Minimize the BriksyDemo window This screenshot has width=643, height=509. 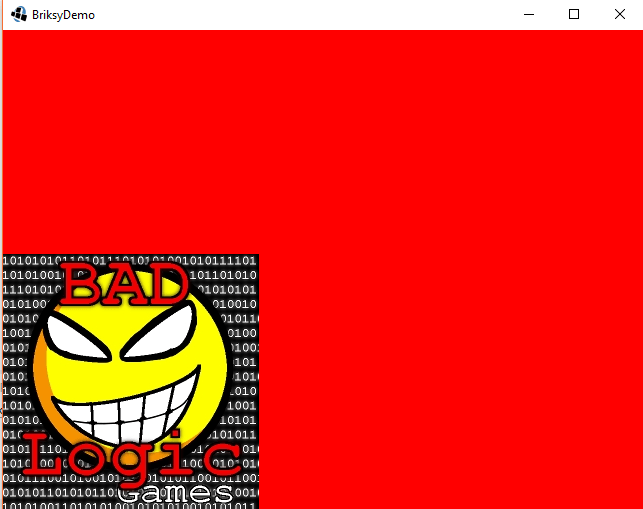(x=529, y=14)
